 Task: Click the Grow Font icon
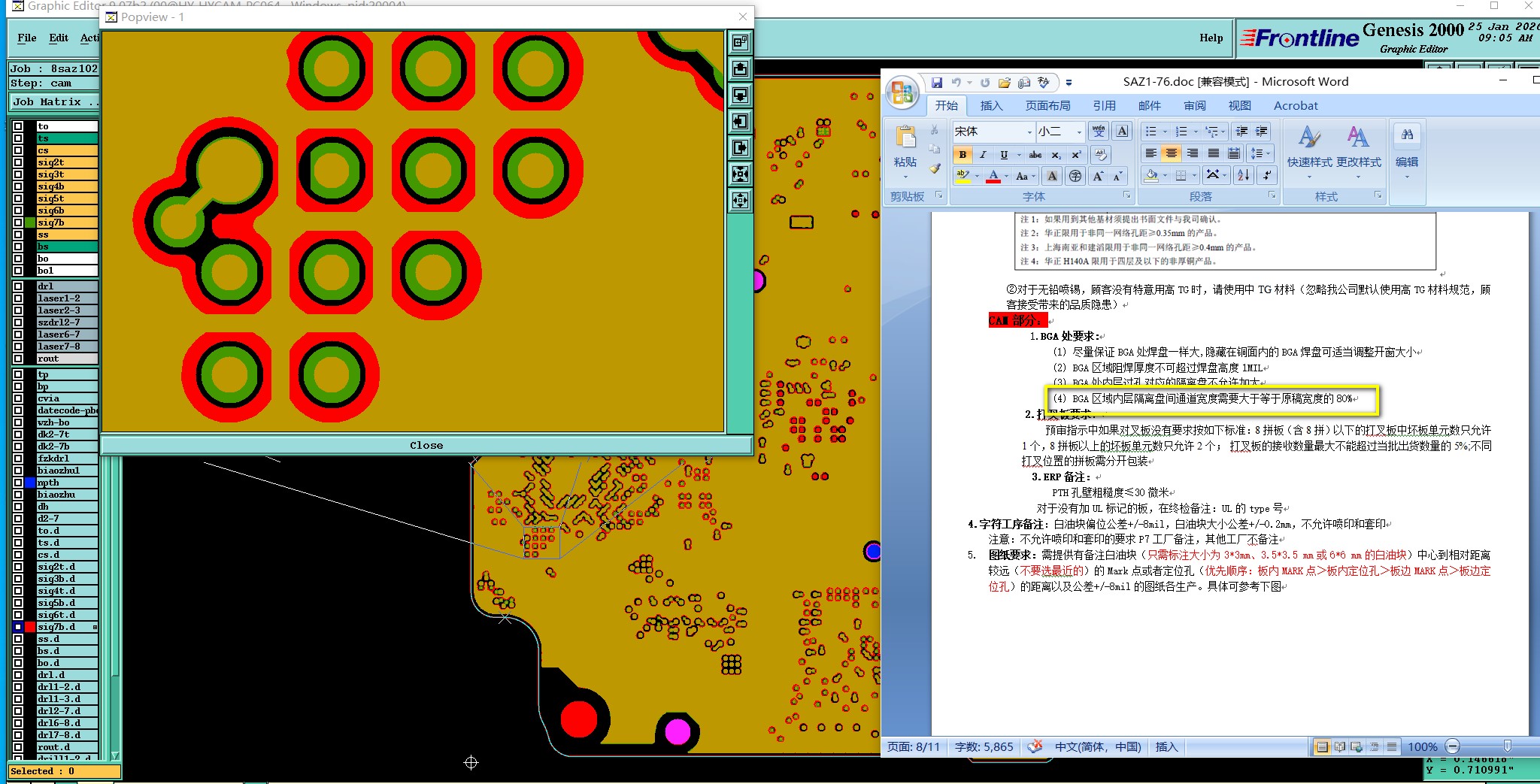(1098, 177)
